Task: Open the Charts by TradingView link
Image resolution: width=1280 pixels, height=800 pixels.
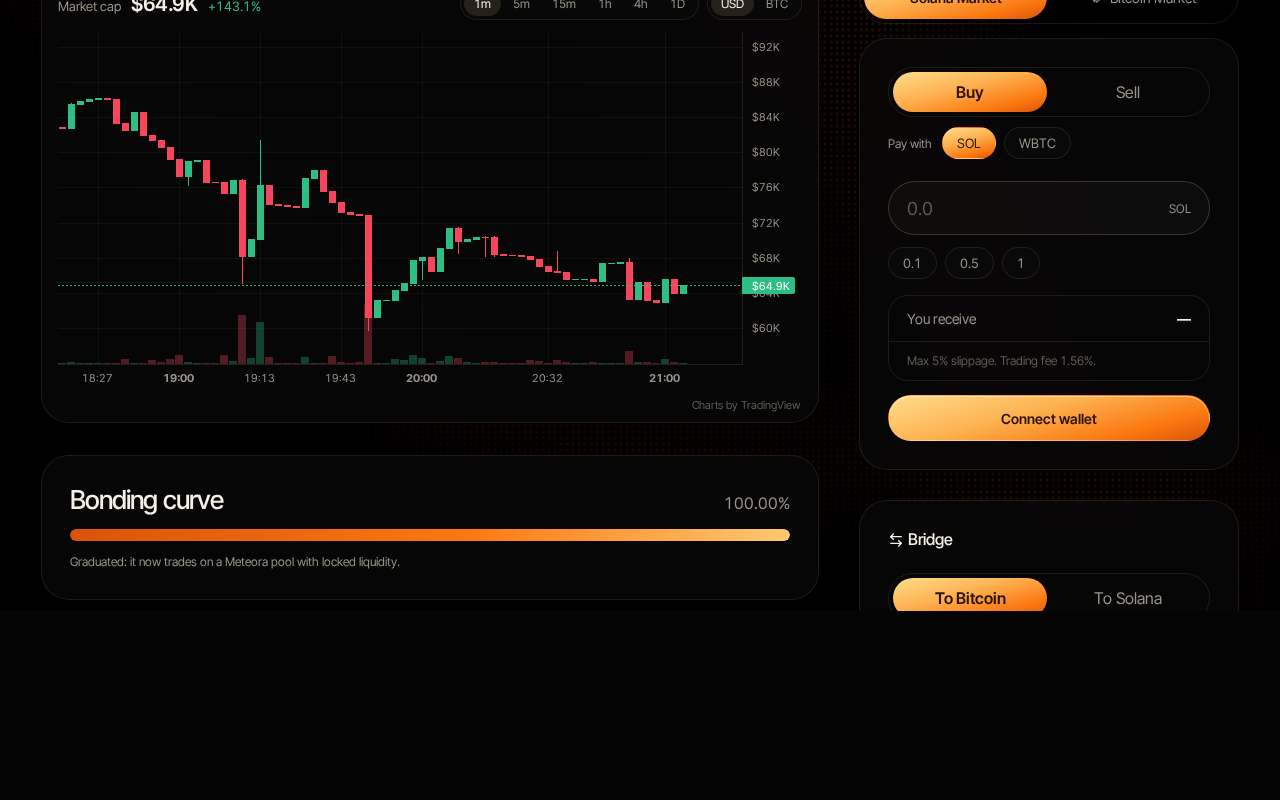Action: (x=746, y=405)
